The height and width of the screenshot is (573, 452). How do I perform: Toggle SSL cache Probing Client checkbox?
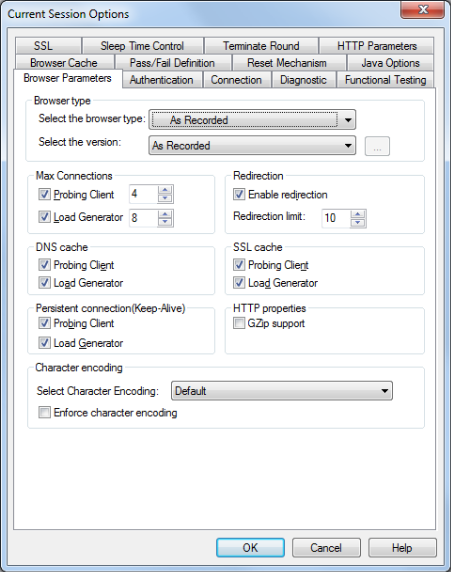(239, 265)
